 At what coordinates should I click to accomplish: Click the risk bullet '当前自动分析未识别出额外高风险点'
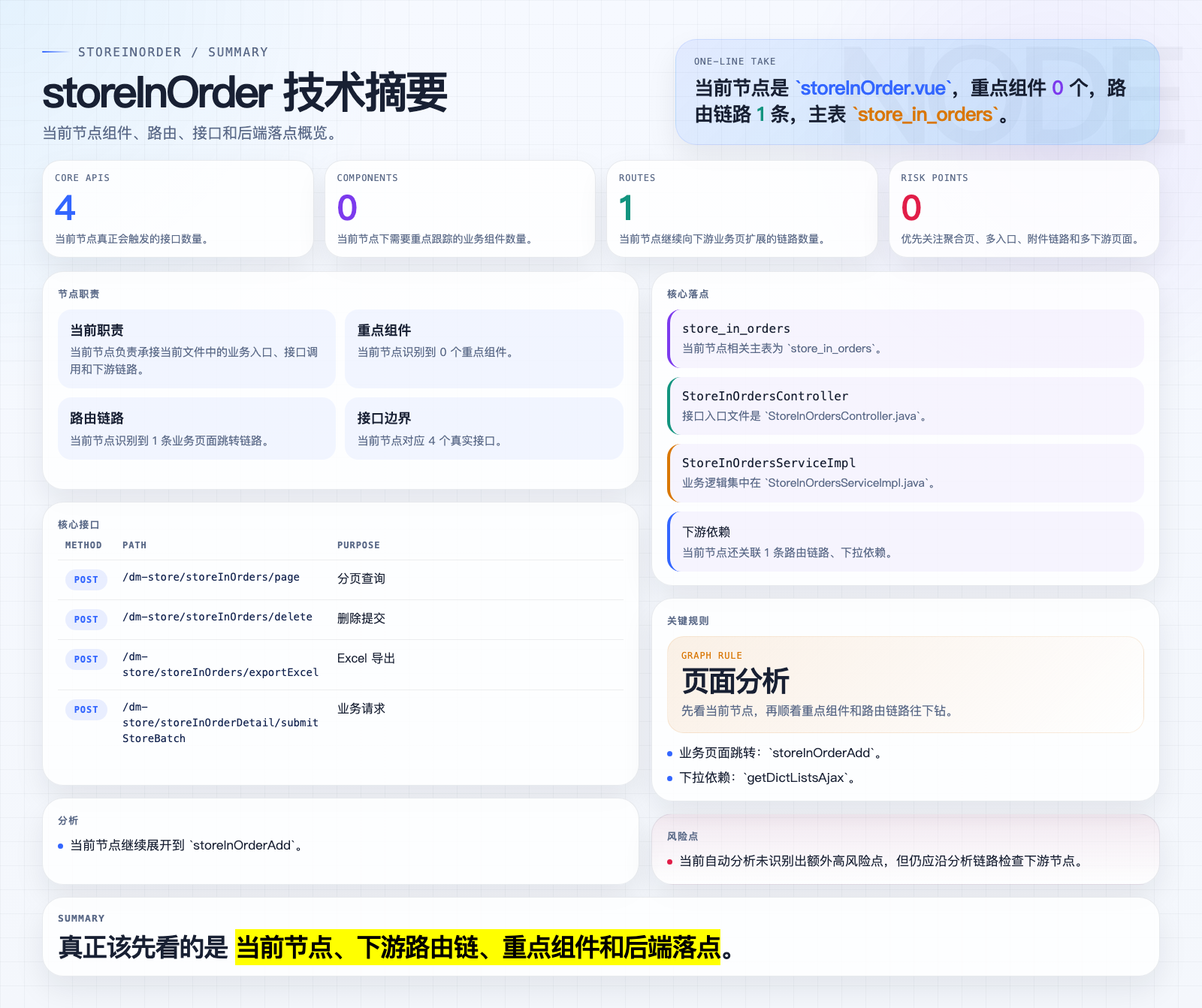(883, 861)
